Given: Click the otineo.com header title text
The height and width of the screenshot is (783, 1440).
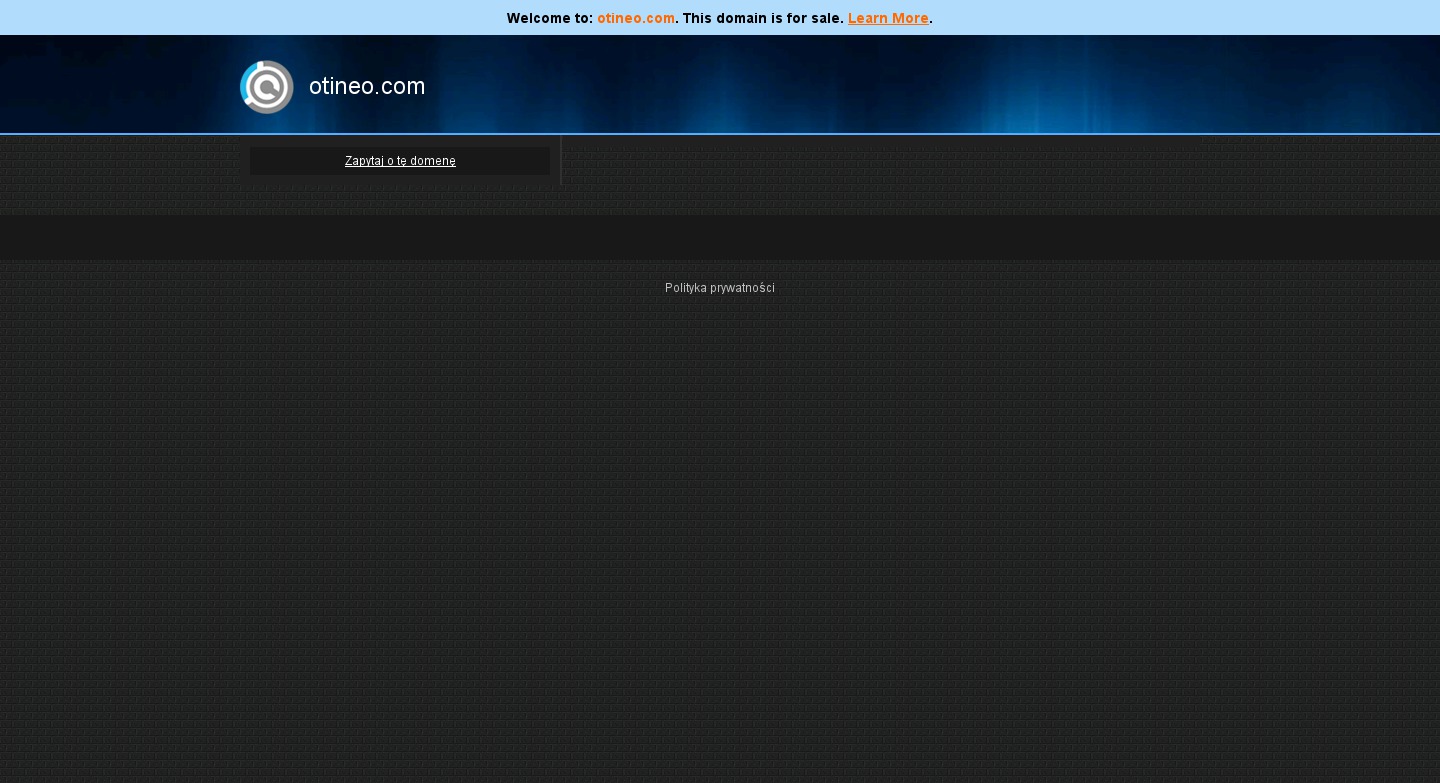Looking at the screenshot, I should click(367, 87).
